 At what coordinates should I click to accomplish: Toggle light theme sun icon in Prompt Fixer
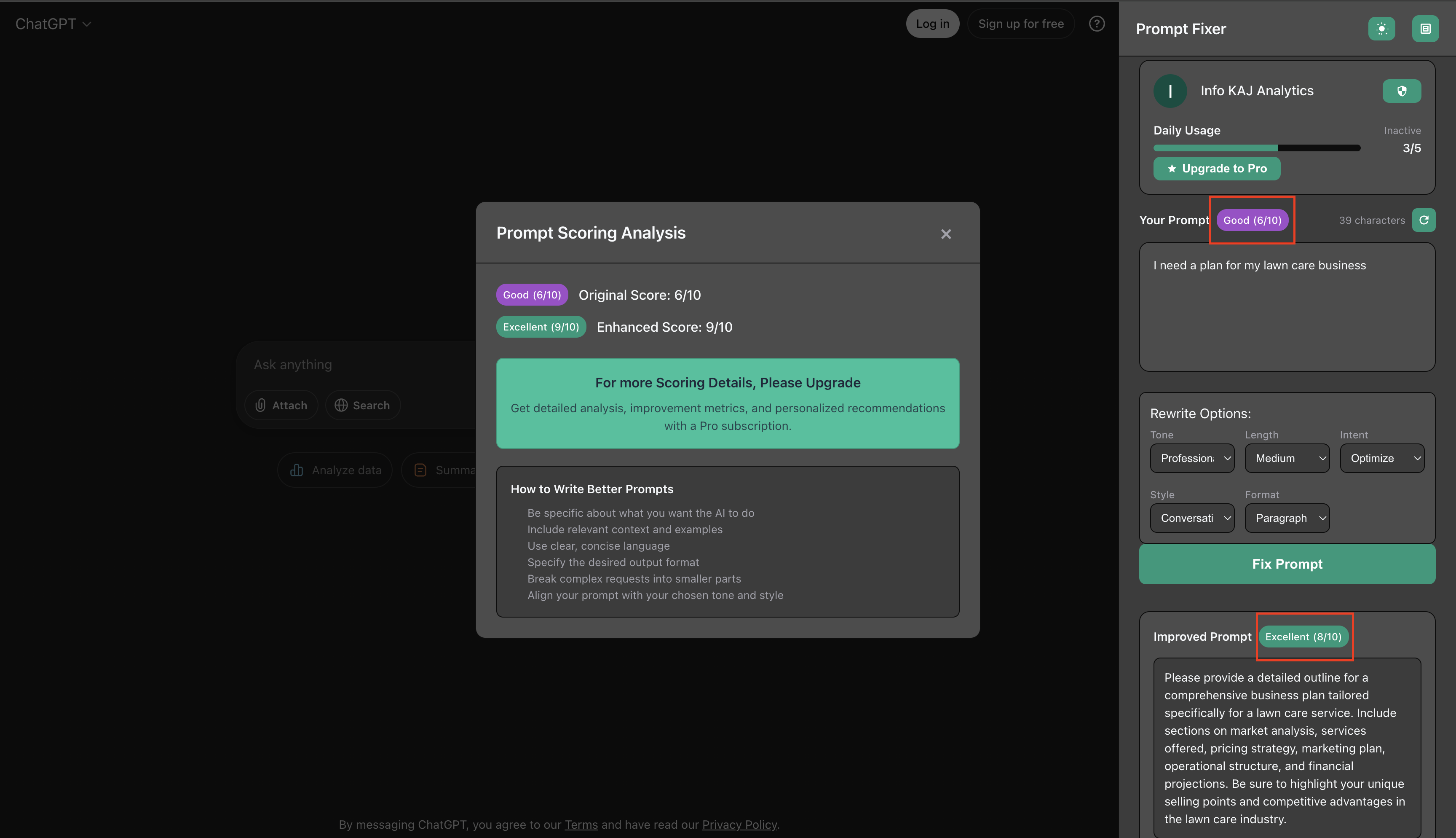coord(1381,29)
